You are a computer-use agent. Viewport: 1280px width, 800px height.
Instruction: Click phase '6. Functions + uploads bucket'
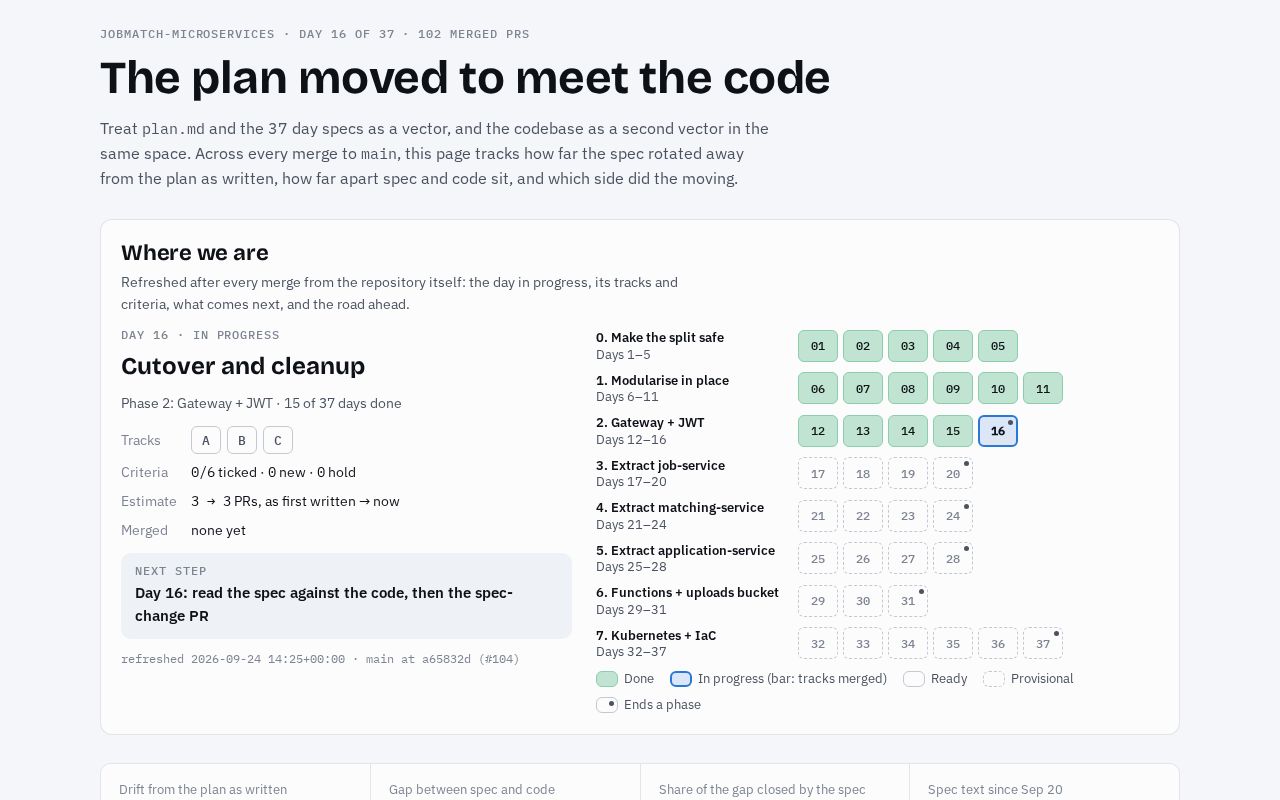(x=688, y=592)
